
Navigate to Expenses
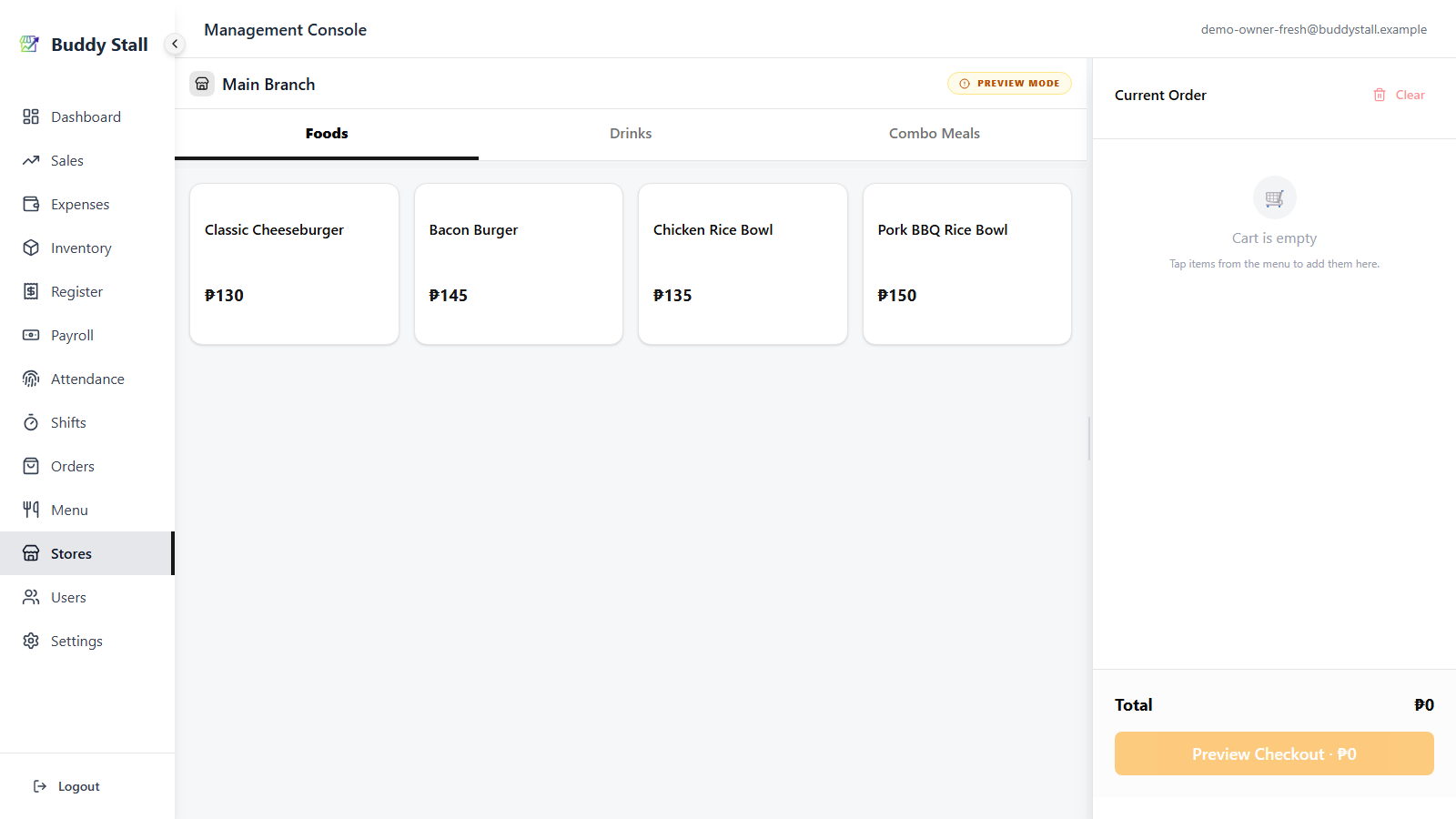86,204
